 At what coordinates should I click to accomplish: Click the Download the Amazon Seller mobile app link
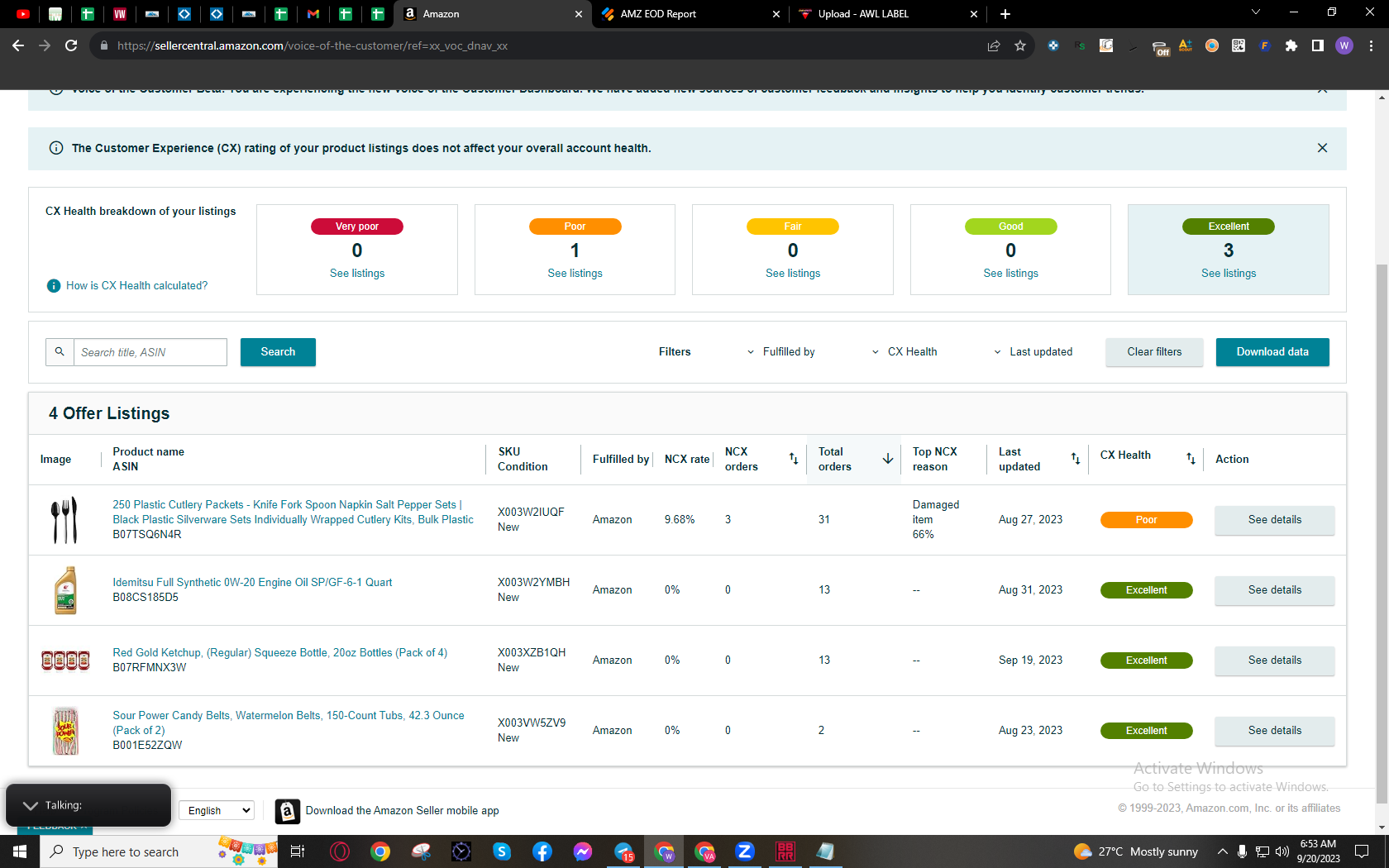coord(402,811)
